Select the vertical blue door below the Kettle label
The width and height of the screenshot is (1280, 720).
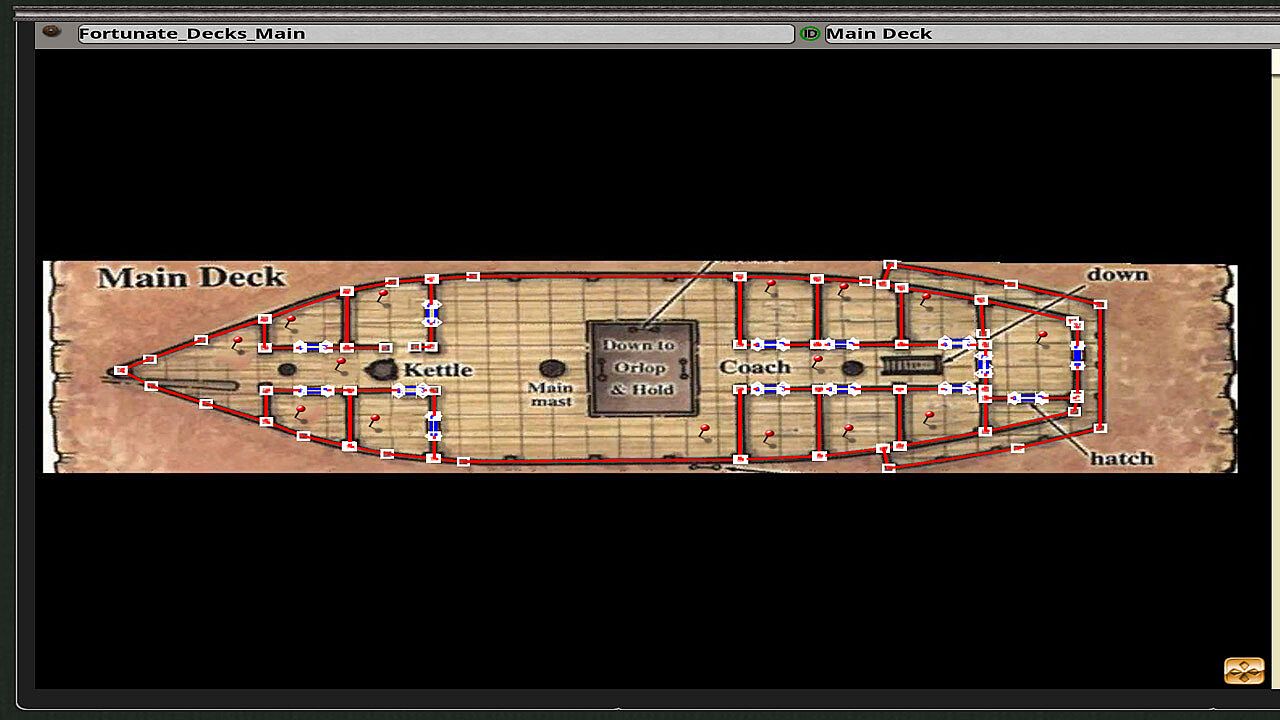(x=433, y=425)
